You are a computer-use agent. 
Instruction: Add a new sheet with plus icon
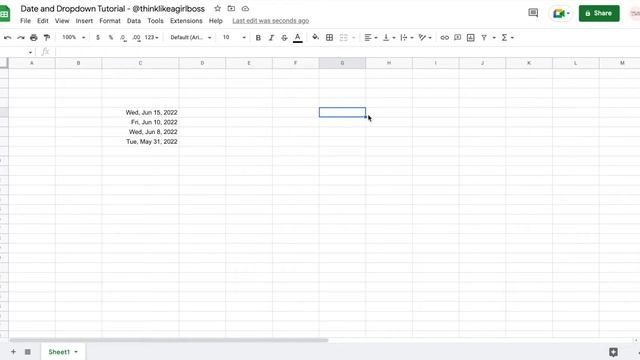[x=13, y=352]
